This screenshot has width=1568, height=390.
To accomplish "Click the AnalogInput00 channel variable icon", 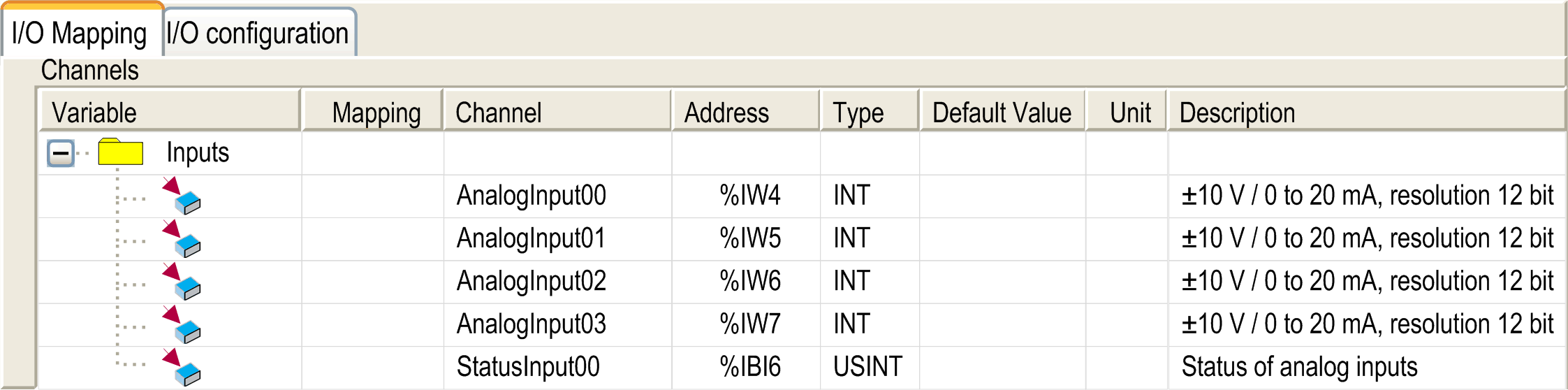I will click(182, 196).
